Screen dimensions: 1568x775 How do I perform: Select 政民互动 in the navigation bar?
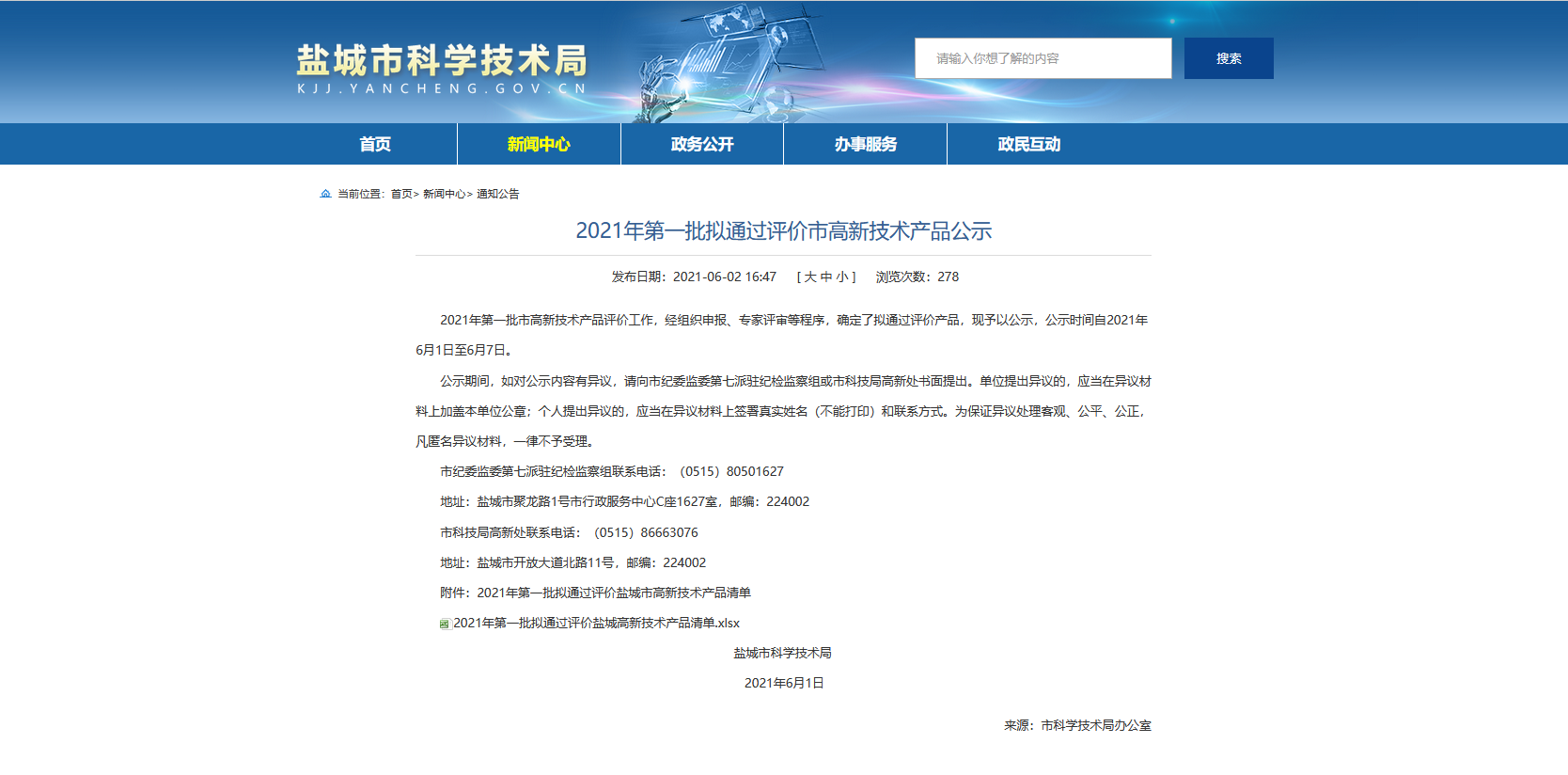click(x=1029, y=144)
